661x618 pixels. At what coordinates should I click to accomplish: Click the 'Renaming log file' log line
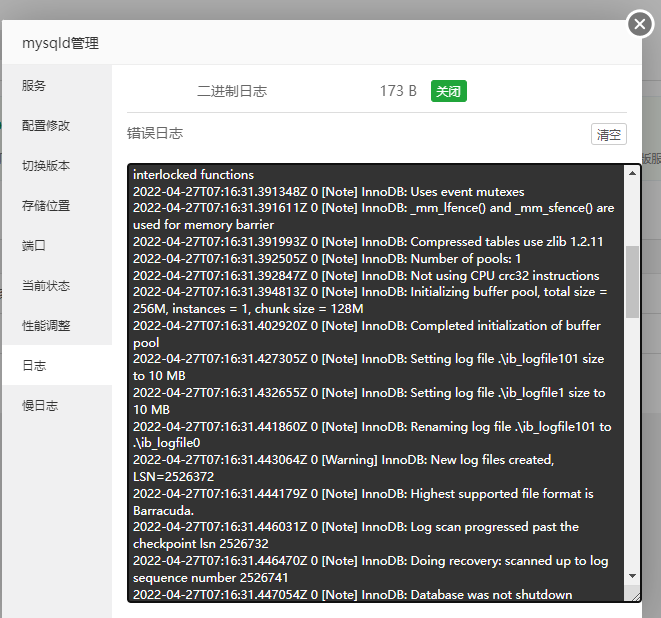[372, 435]
